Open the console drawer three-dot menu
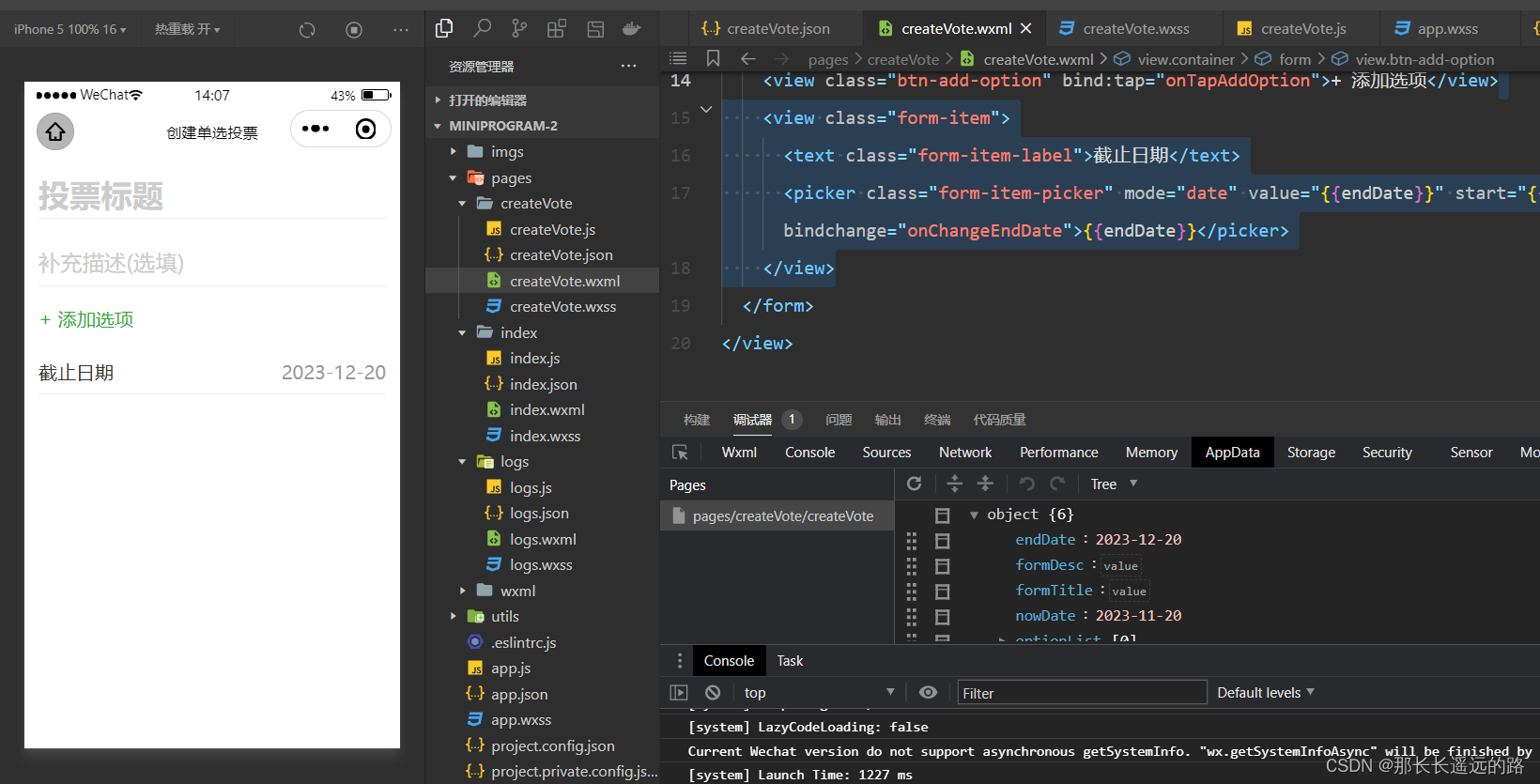This screenshot has height=784, width=1540. point(679,661)
